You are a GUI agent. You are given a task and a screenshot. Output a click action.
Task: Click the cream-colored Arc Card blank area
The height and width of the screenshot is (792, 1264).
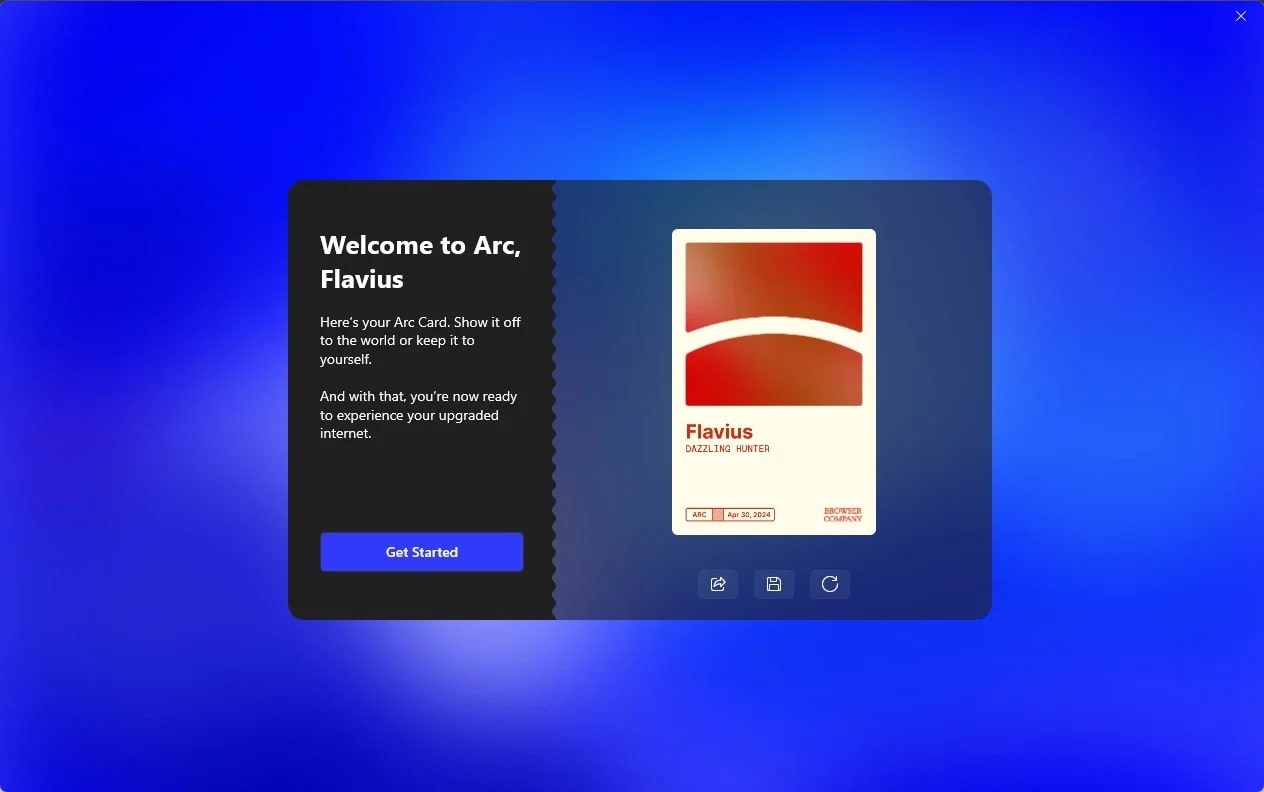pos(774,482)
